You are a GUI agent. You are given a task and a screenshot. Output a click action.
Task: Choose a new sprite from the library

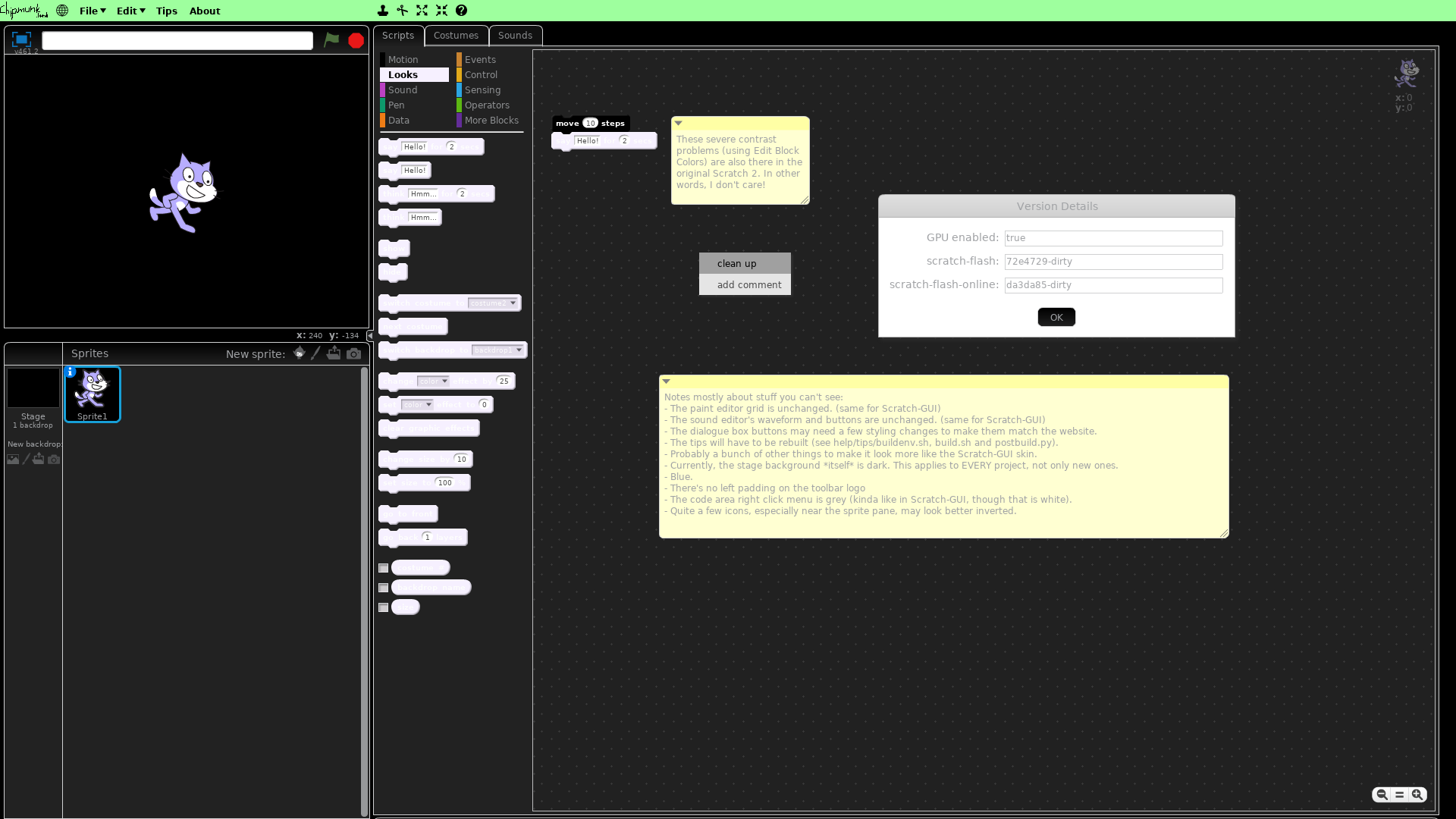coord(300,353)
